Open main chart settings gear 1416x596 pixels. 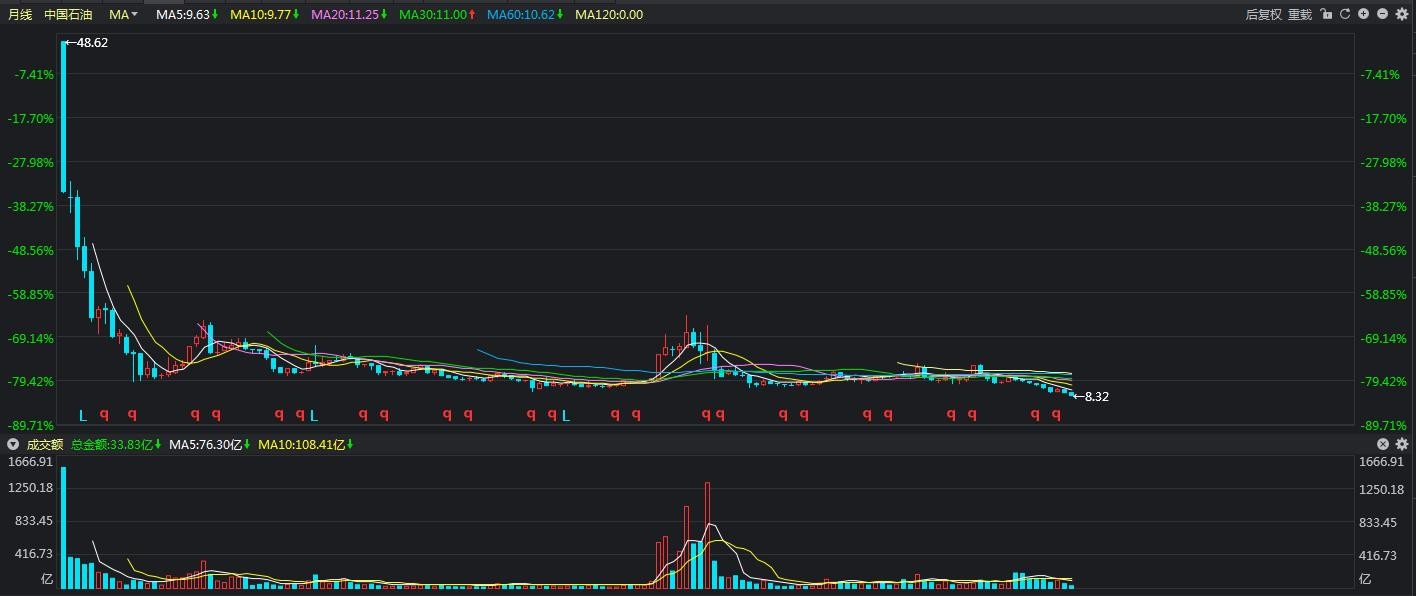[1402, 14]
